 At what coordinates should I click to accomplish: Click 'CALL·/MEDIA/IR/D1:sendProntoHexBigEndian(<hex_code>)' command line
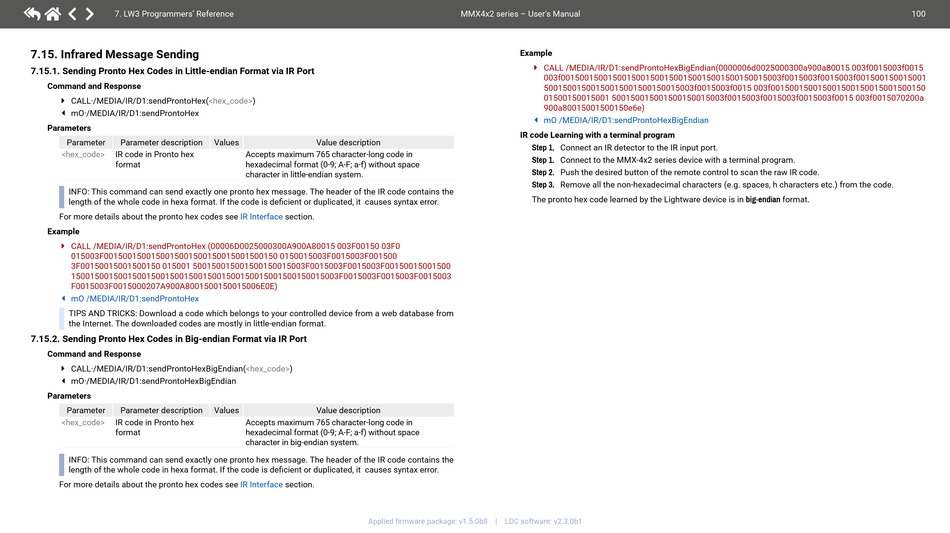[x=181, y=368]
